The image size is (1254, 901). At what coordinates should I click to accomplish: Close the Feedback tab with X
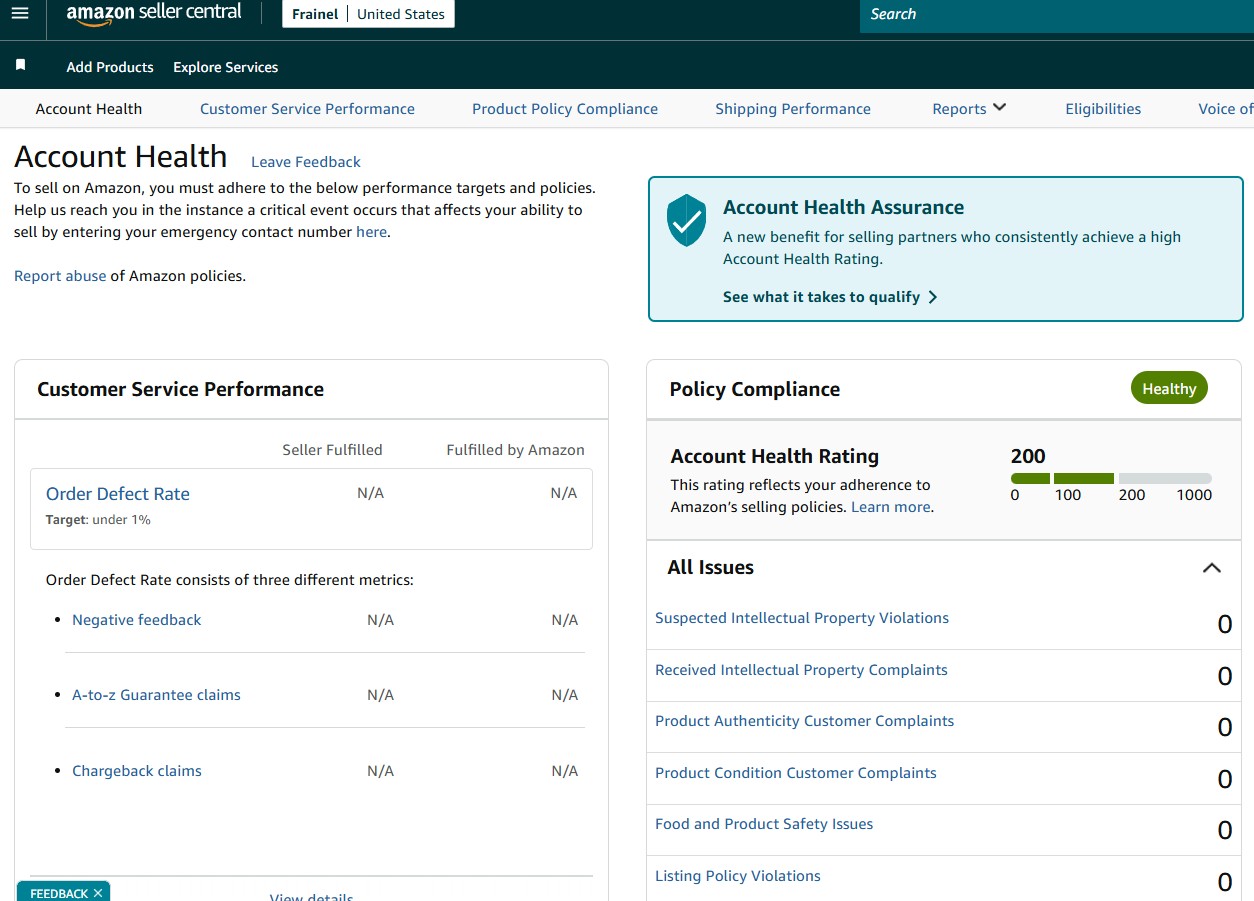coord(98,893)
